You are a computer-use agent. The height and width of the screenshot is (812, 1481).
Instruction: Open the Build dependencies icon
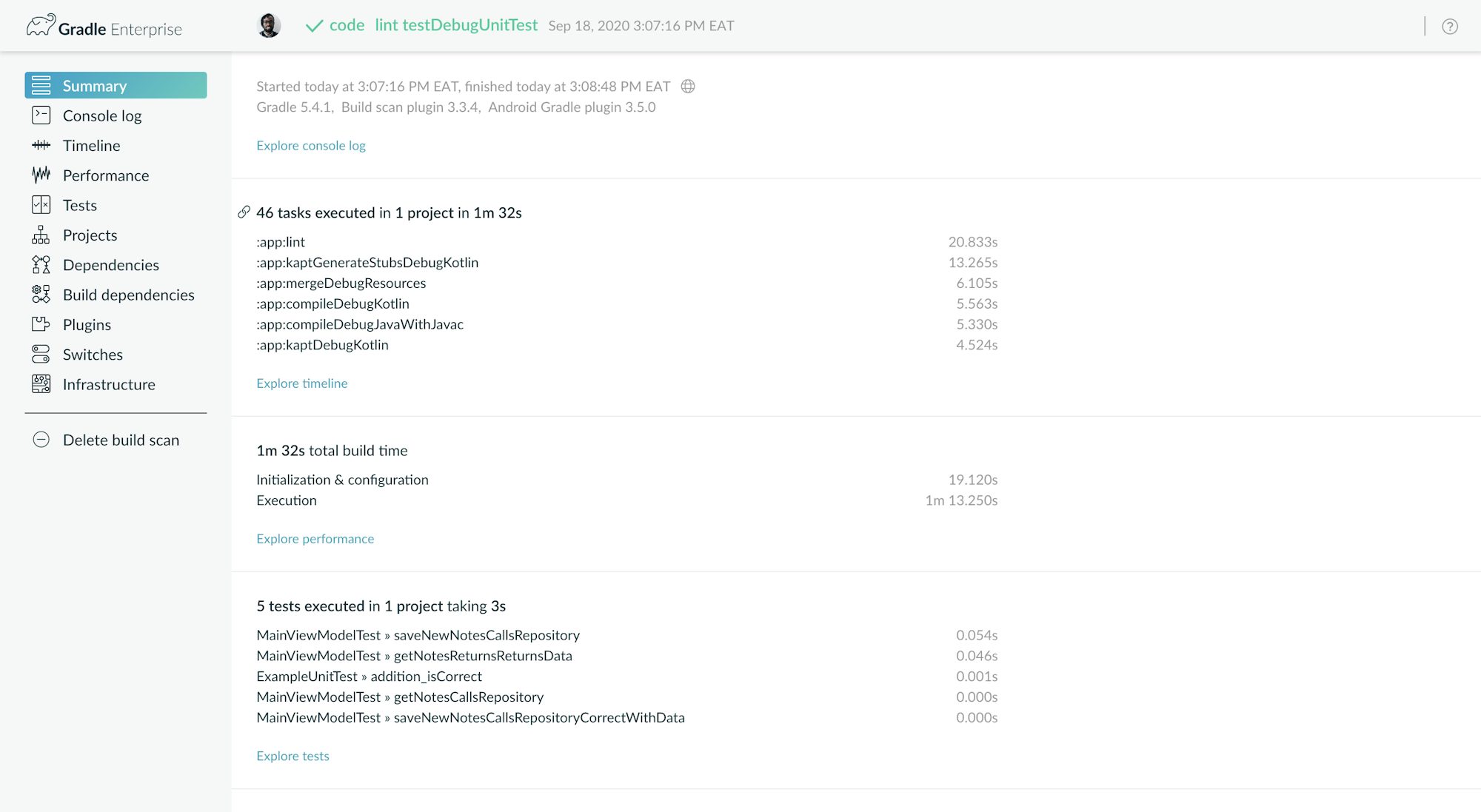[41, 295]
